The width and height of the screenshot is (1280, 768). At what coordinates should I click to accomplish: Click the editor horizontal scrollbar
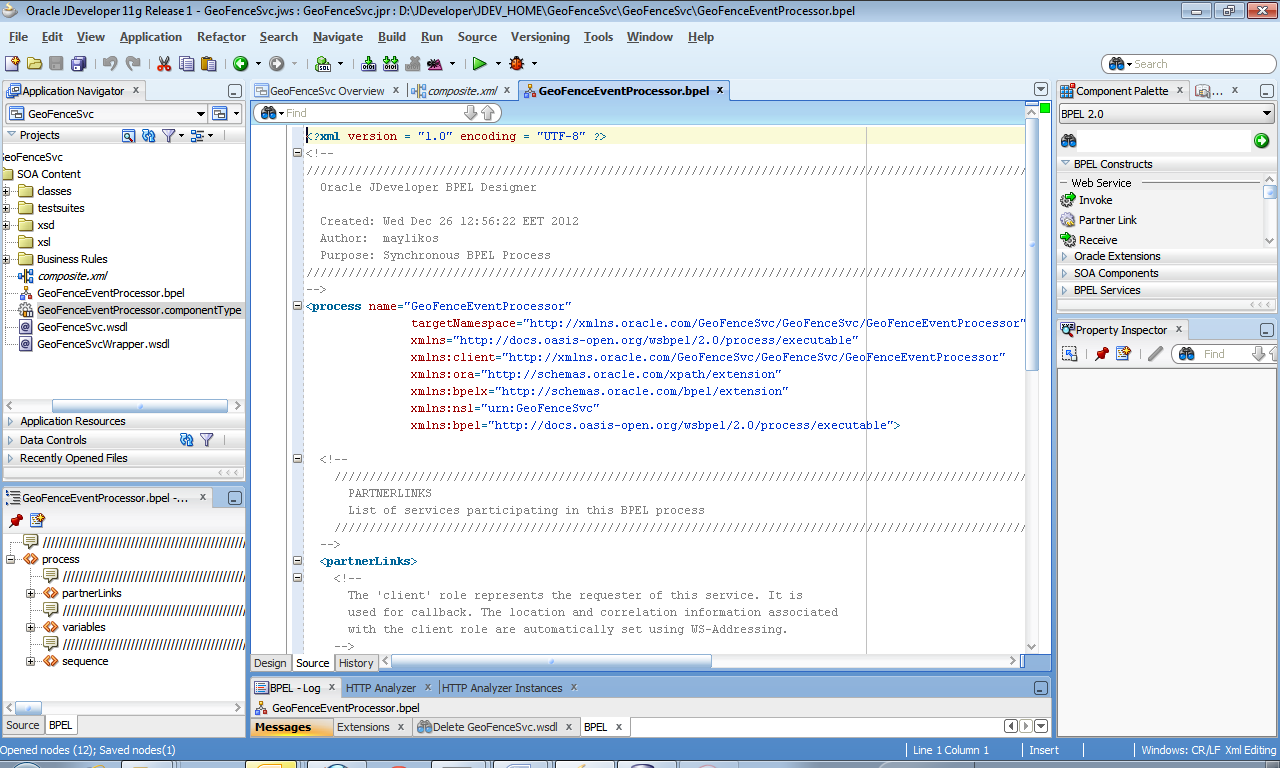551,661
